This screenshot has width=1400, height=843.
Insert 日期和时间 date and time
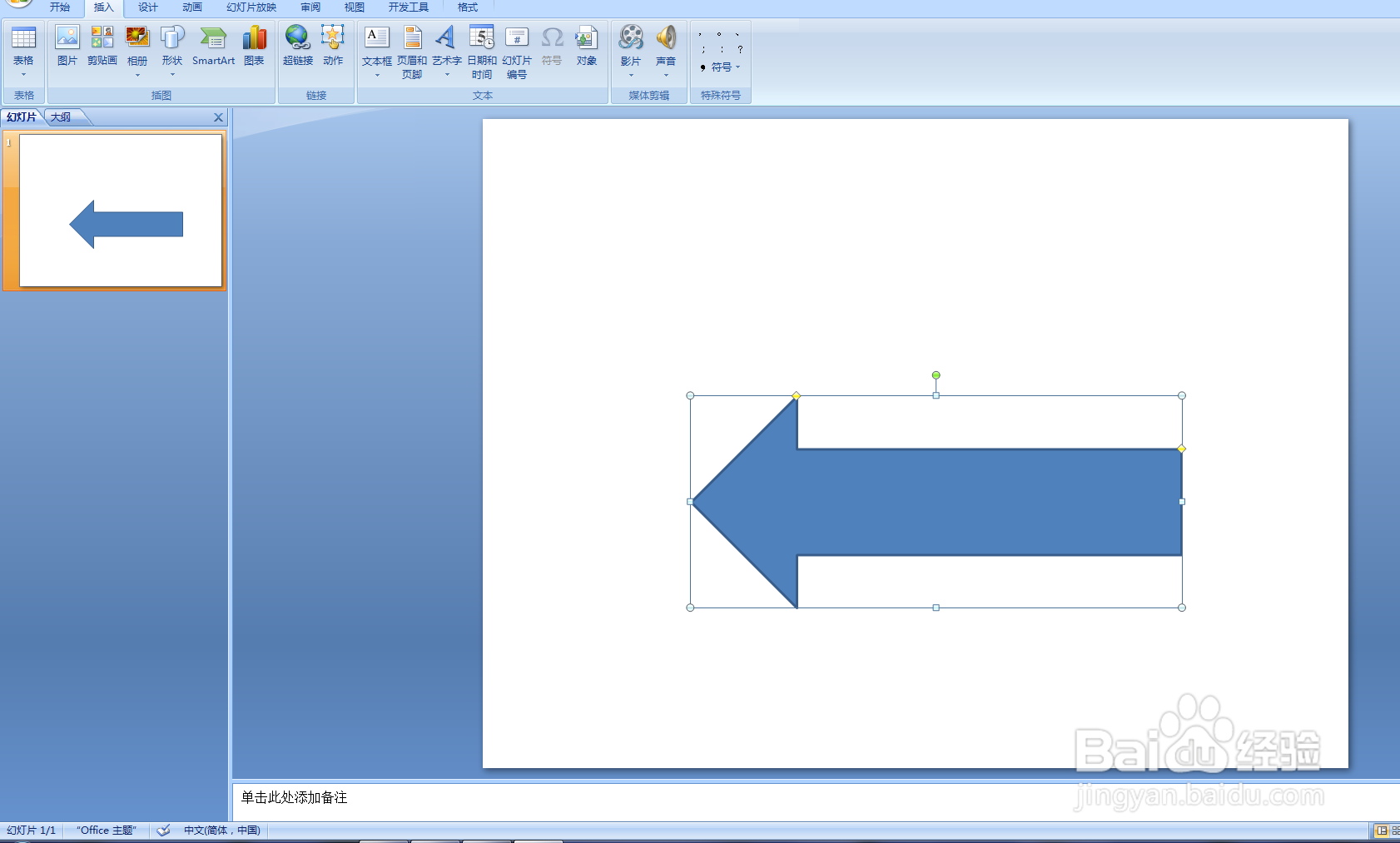point(482,37)
